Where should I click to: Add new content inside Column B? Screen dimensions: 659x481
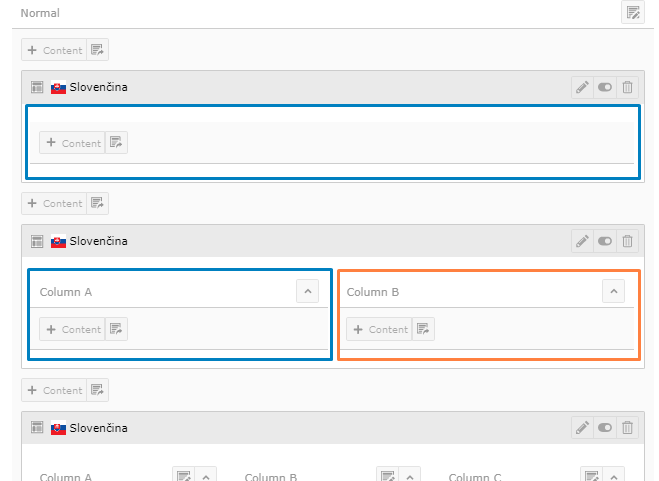point(380,329)
